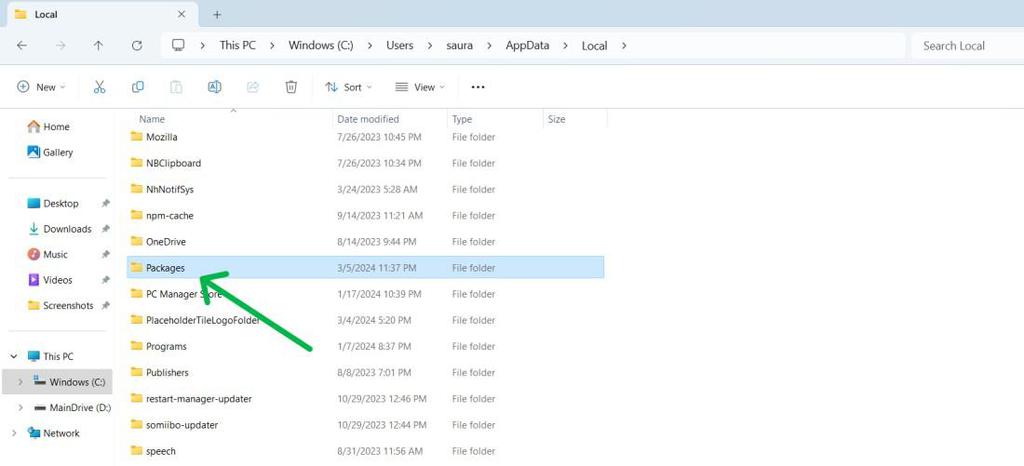The image size is (1024, 466).
Task: Close the Local tab
Action: pos(182,14)
